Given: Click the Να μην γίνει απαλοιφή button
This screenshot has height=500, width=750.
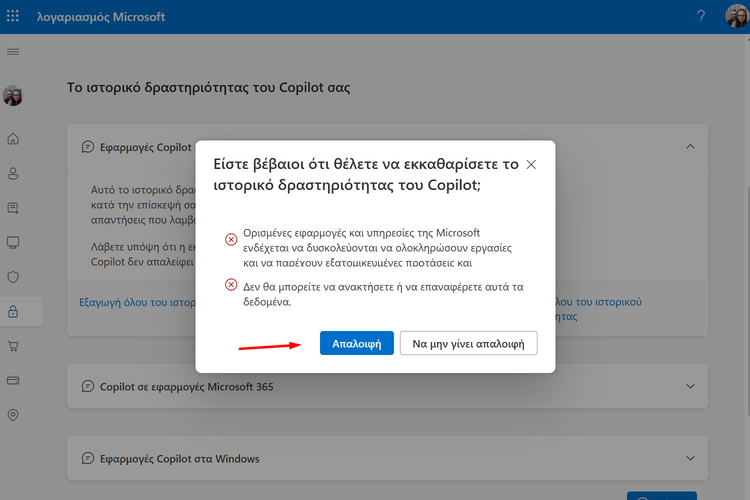Looking at the screenshot, I should point(469,343).
